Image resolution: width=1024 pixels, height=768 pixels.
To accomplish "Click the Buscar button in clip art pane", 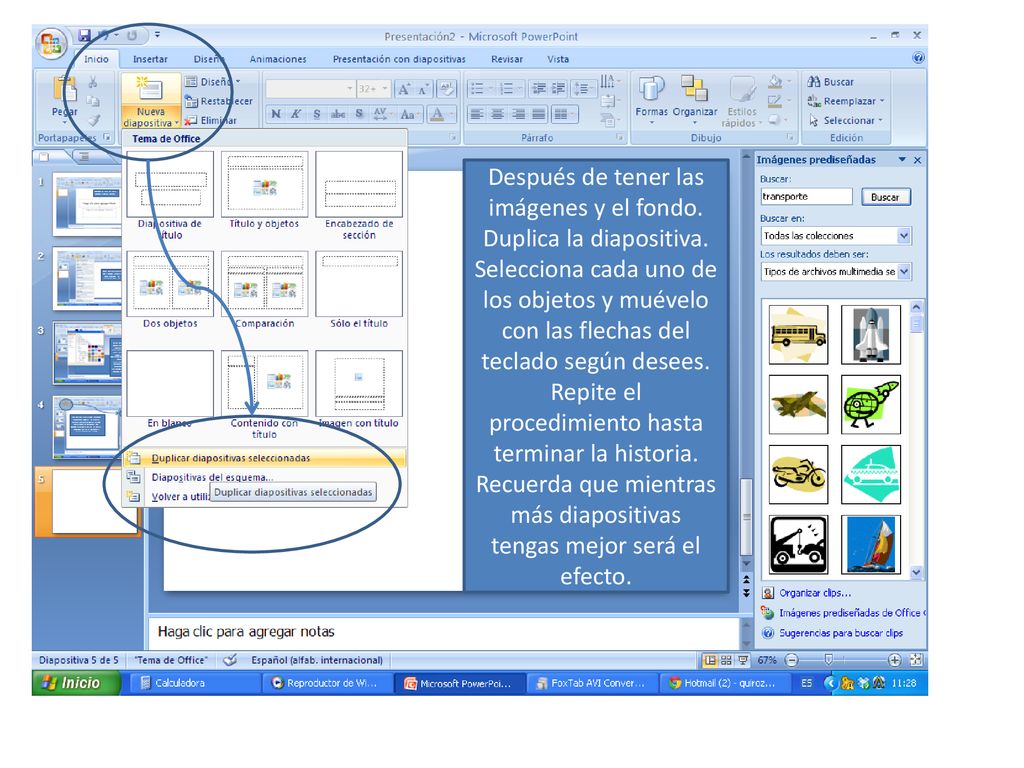I will [x=885, y=197].
